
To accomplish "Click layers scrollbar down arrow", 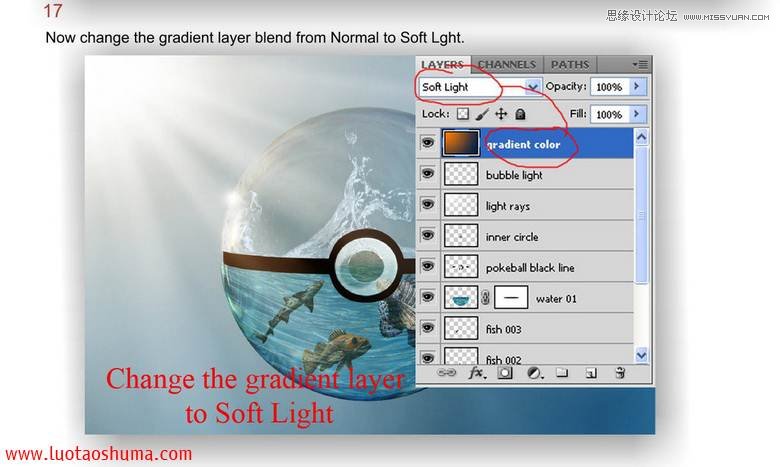I will (x=641, y=355).
